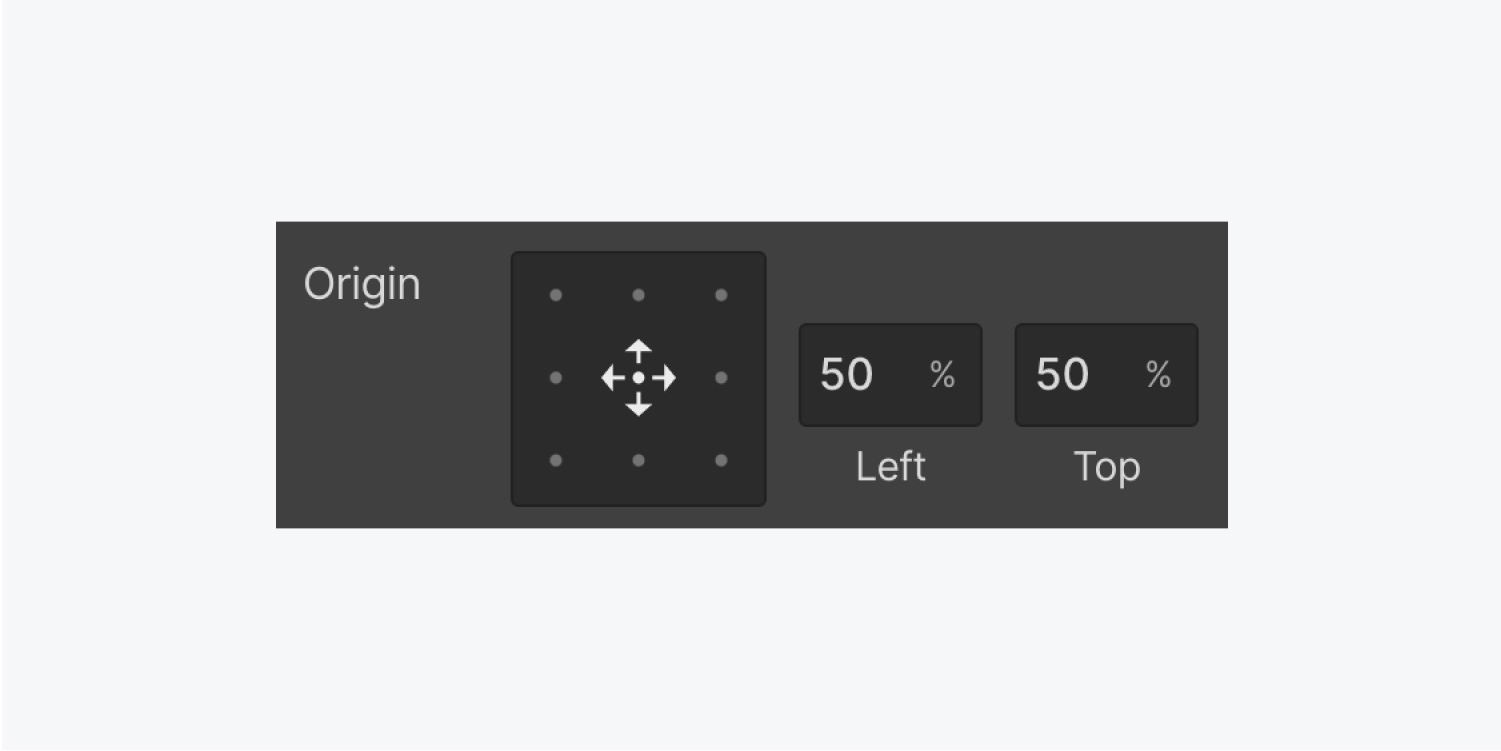Set origin to top-right dot

point(721,295)
